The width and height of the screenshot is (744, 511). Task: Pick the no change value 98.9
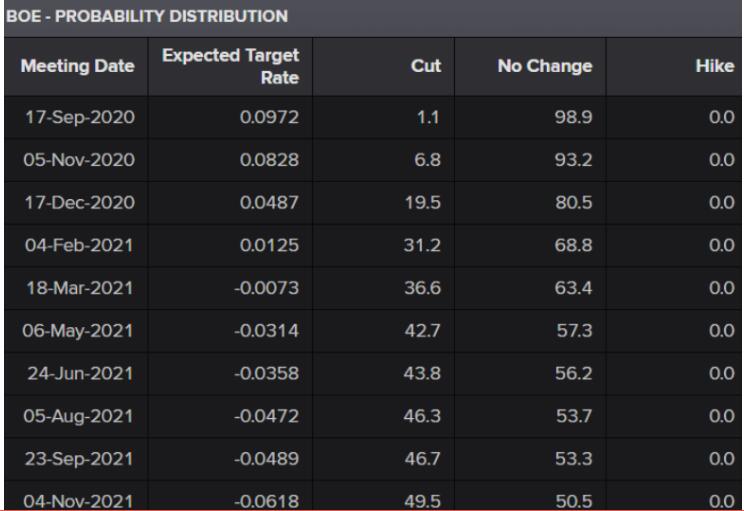(574, 117)
